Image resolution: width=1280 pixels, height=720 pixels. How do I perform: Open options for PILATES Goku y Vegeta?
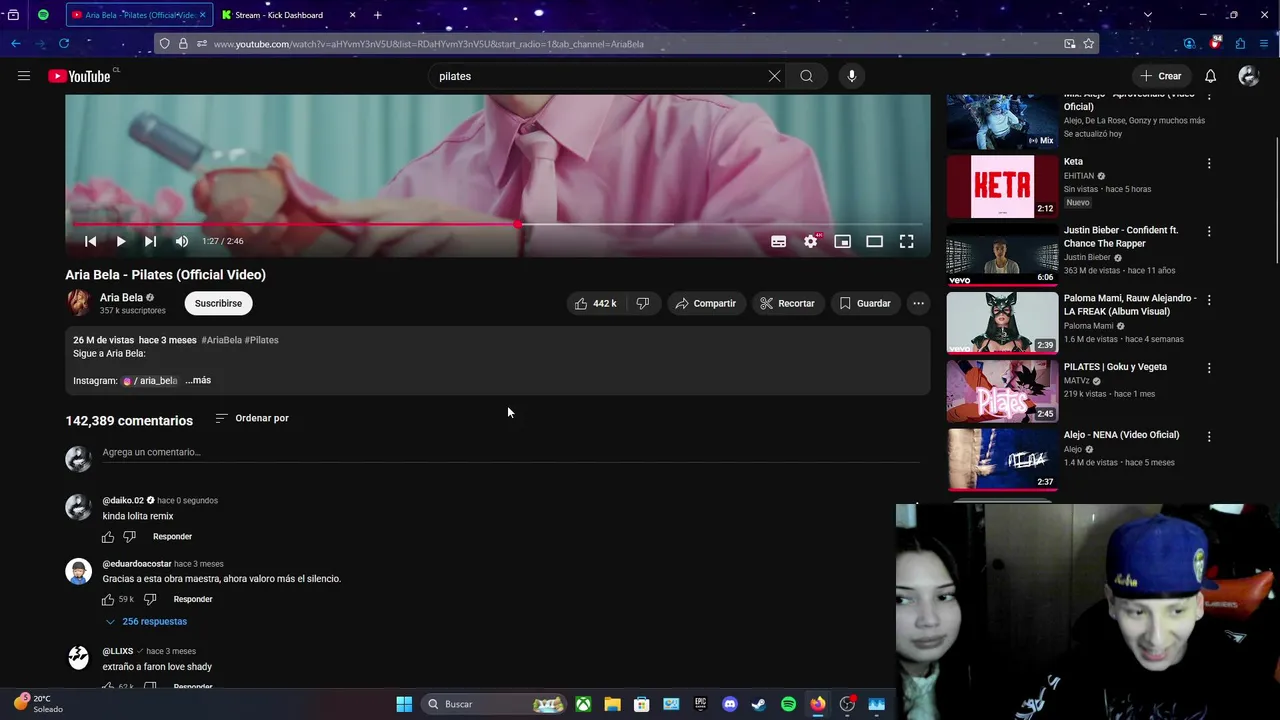(1208, 368)
